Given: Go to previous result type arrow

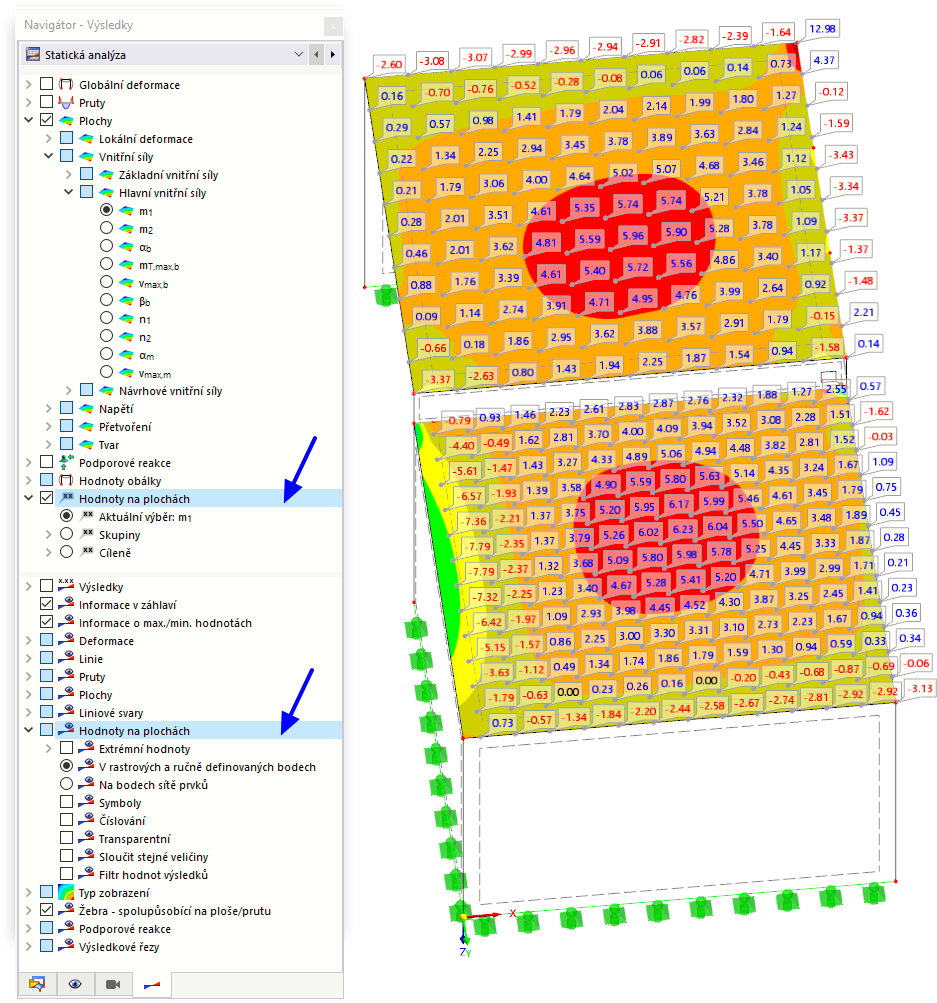Looking at the screenshot, I should 316,54.
